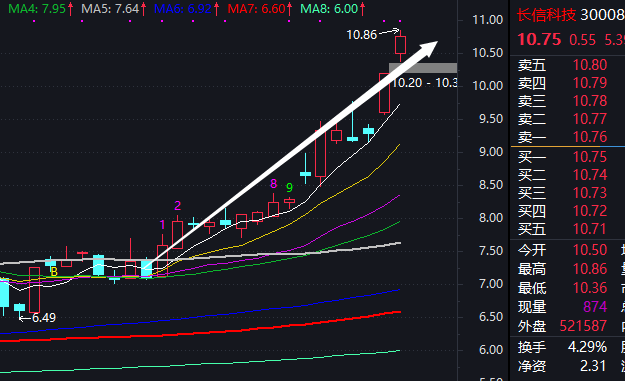Screen dimensions: 625x381
Task: Click the 买三 bid price 10.73
Action: point(590,193)
